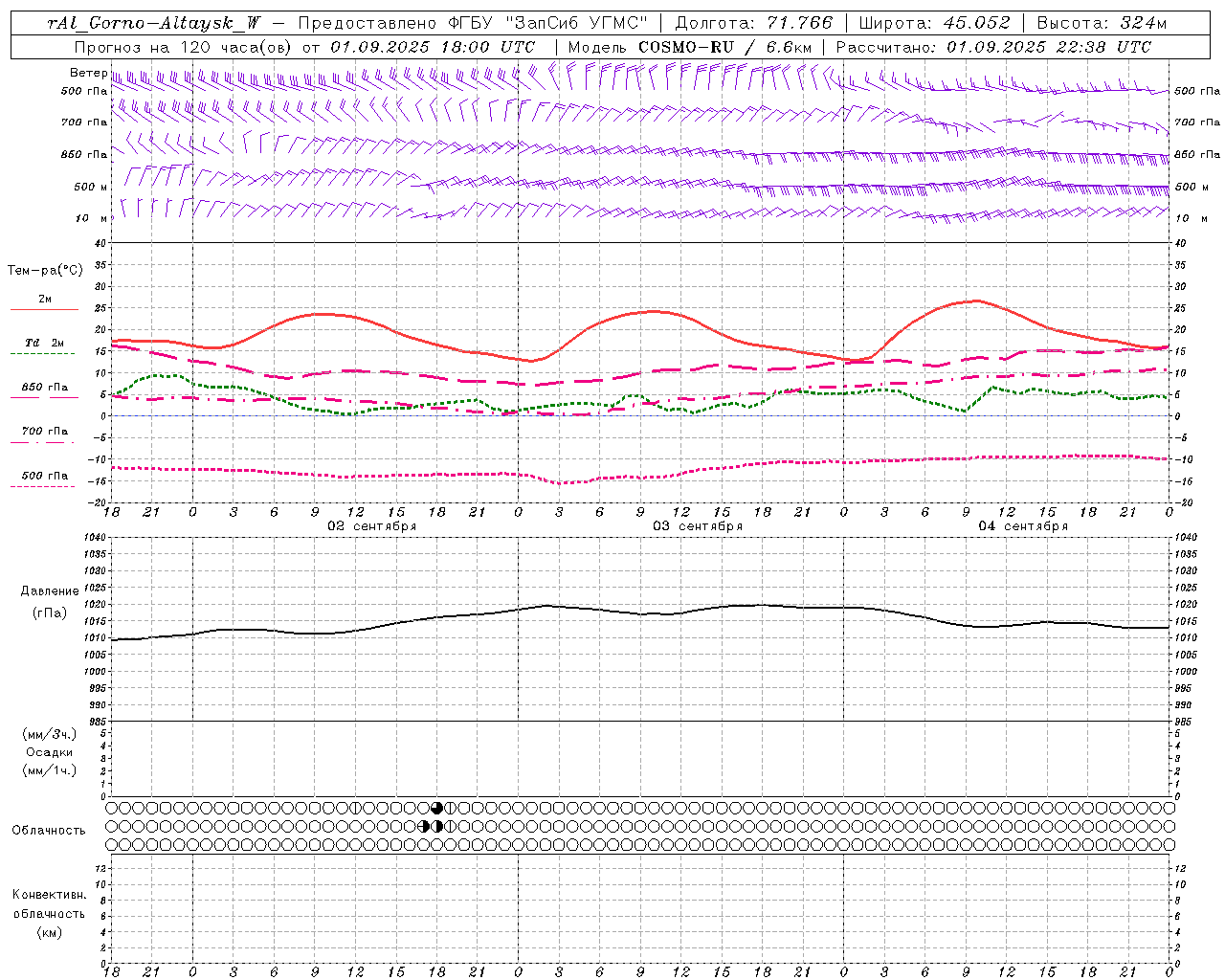Click the right-side '500 м' wind level label
Image resolution: width=1225 pixels, height=980 pixels.
pos(1192,187)
